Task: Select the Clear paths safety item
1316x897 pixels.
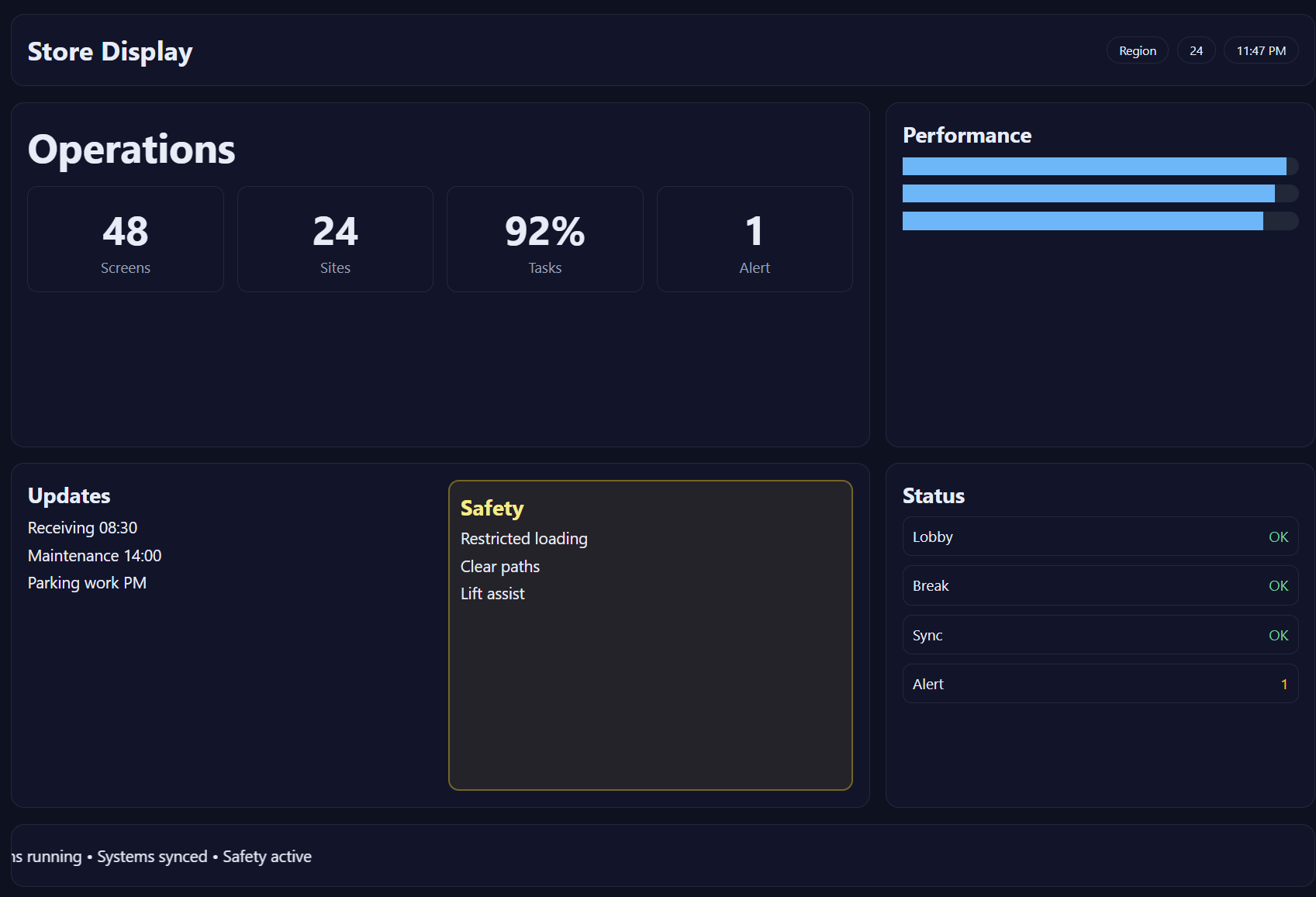Action: point(499,567)
